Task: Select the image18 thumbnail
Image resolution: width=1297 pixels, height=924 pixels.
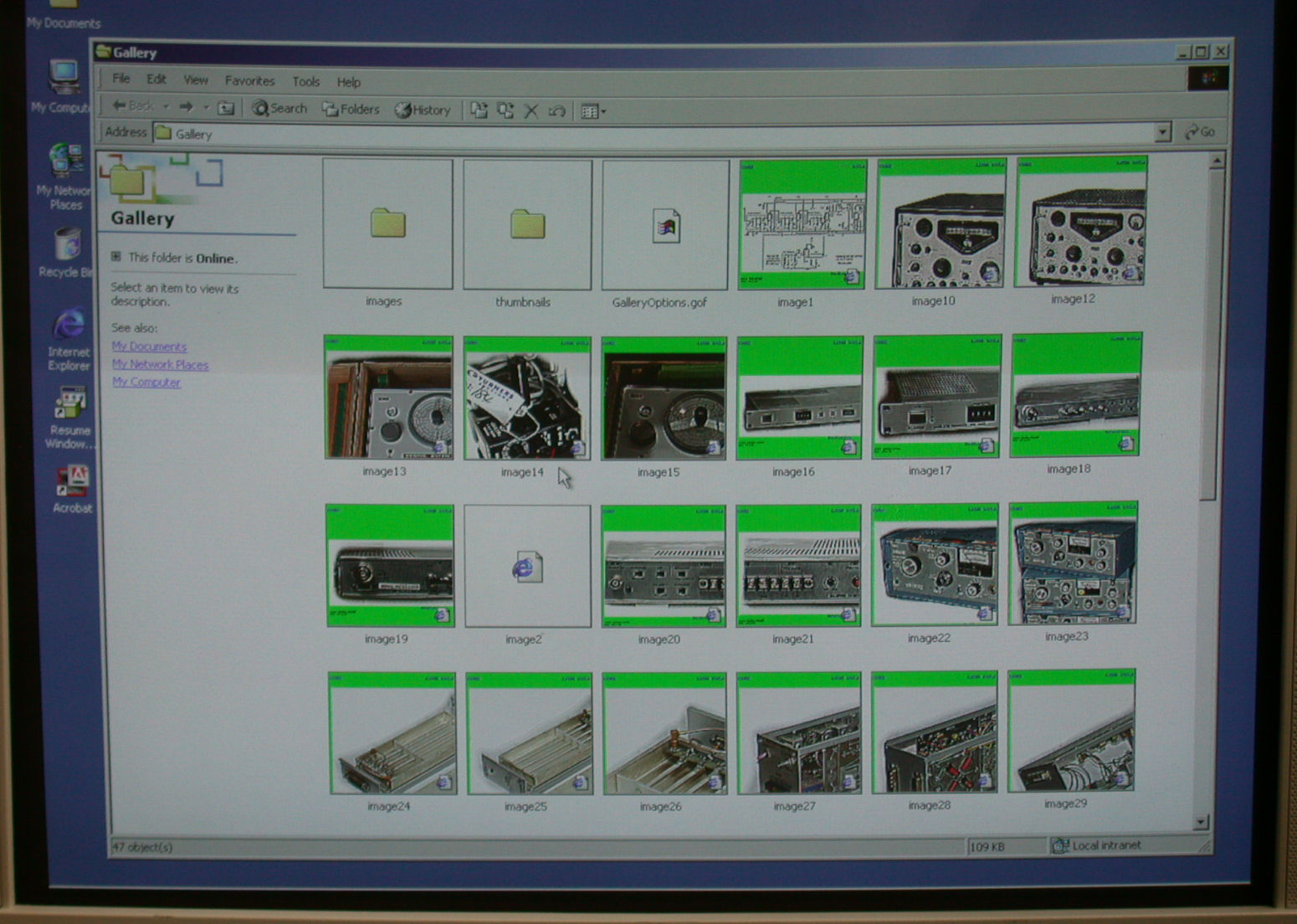Action: [x=1075, y=395]
